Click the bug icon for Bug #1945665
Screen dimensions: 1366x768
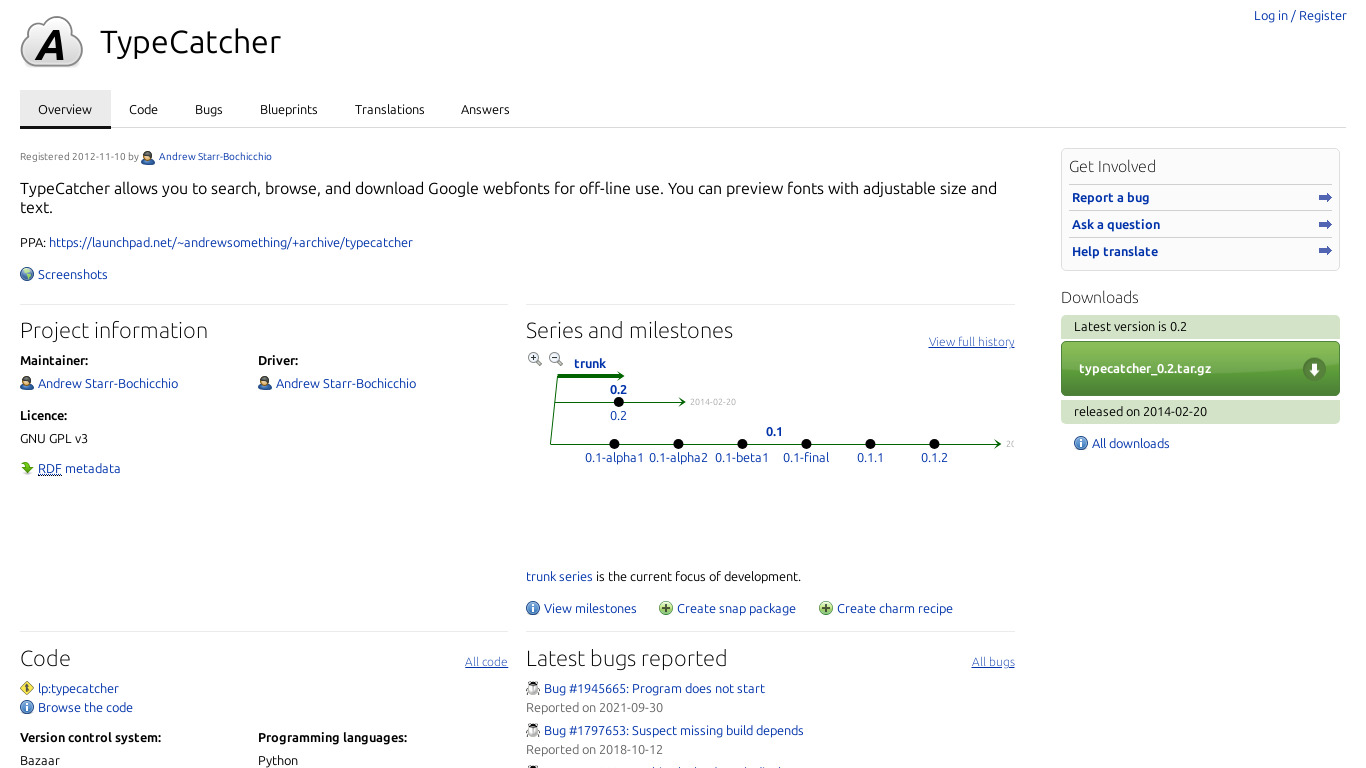click(533, 688)
